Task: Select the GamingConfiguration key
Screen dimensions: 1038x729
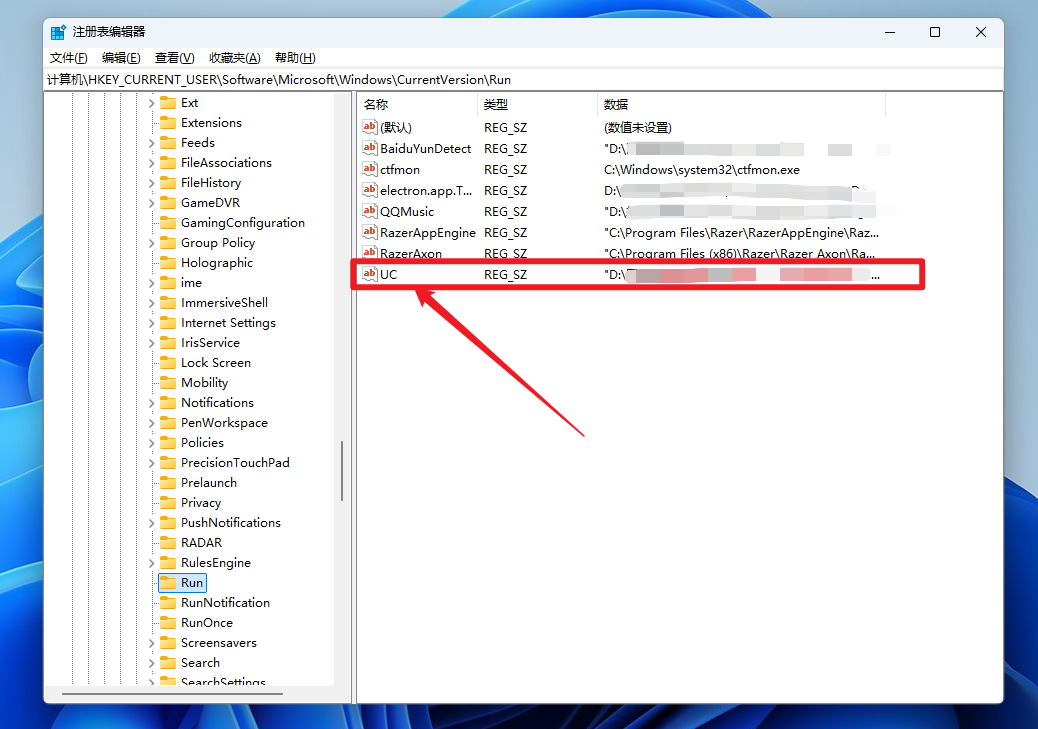Action: [242, 222]
